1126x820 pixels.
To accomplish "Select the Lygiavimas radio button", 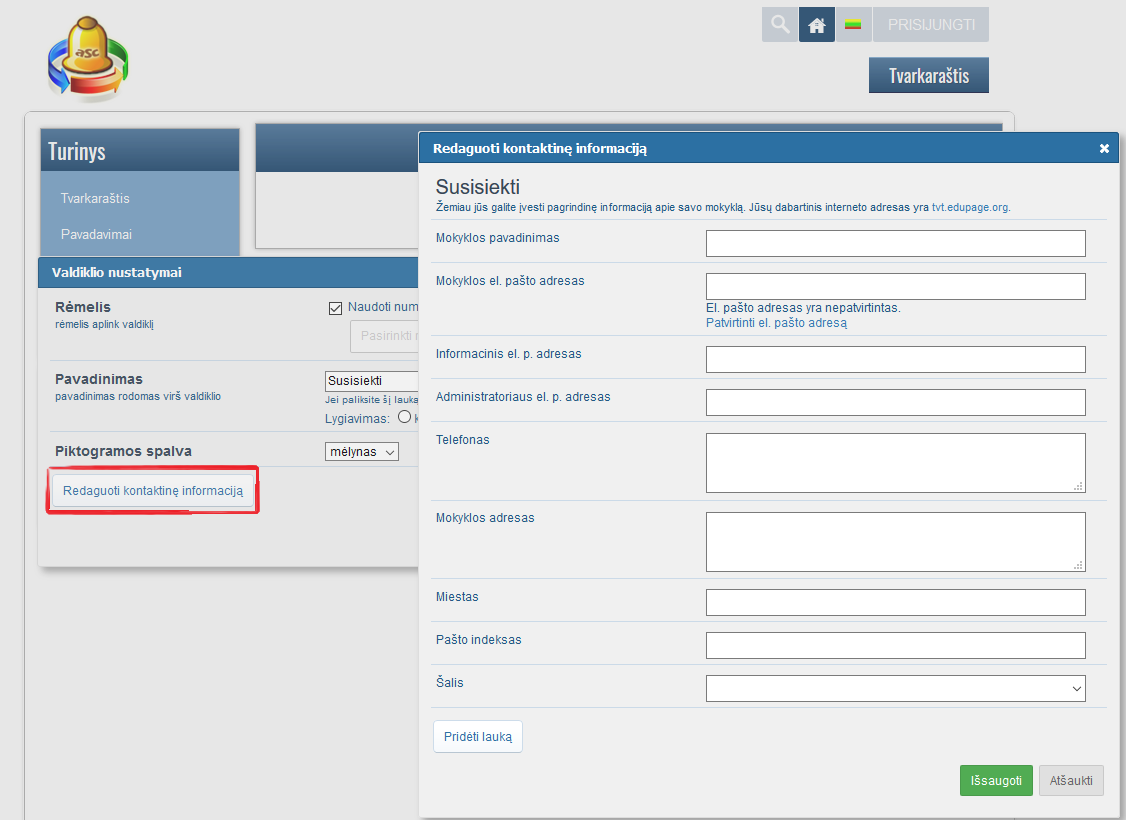I will click(405, 418).
